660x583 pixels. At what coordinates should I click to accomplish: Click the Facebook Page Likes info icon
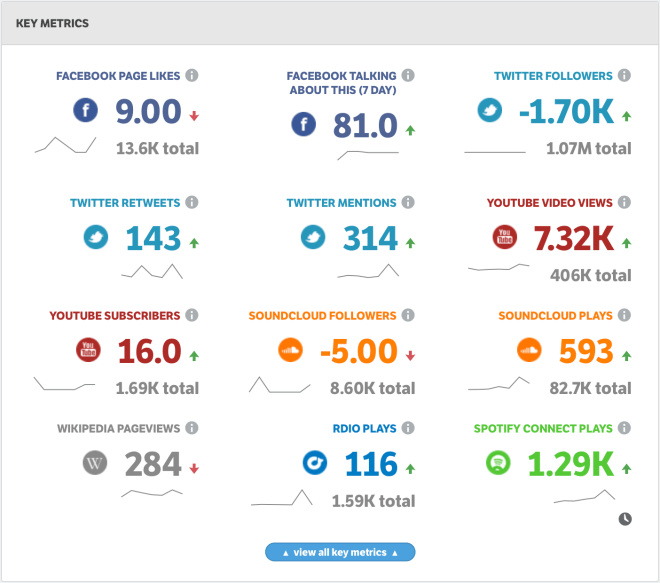192,75
